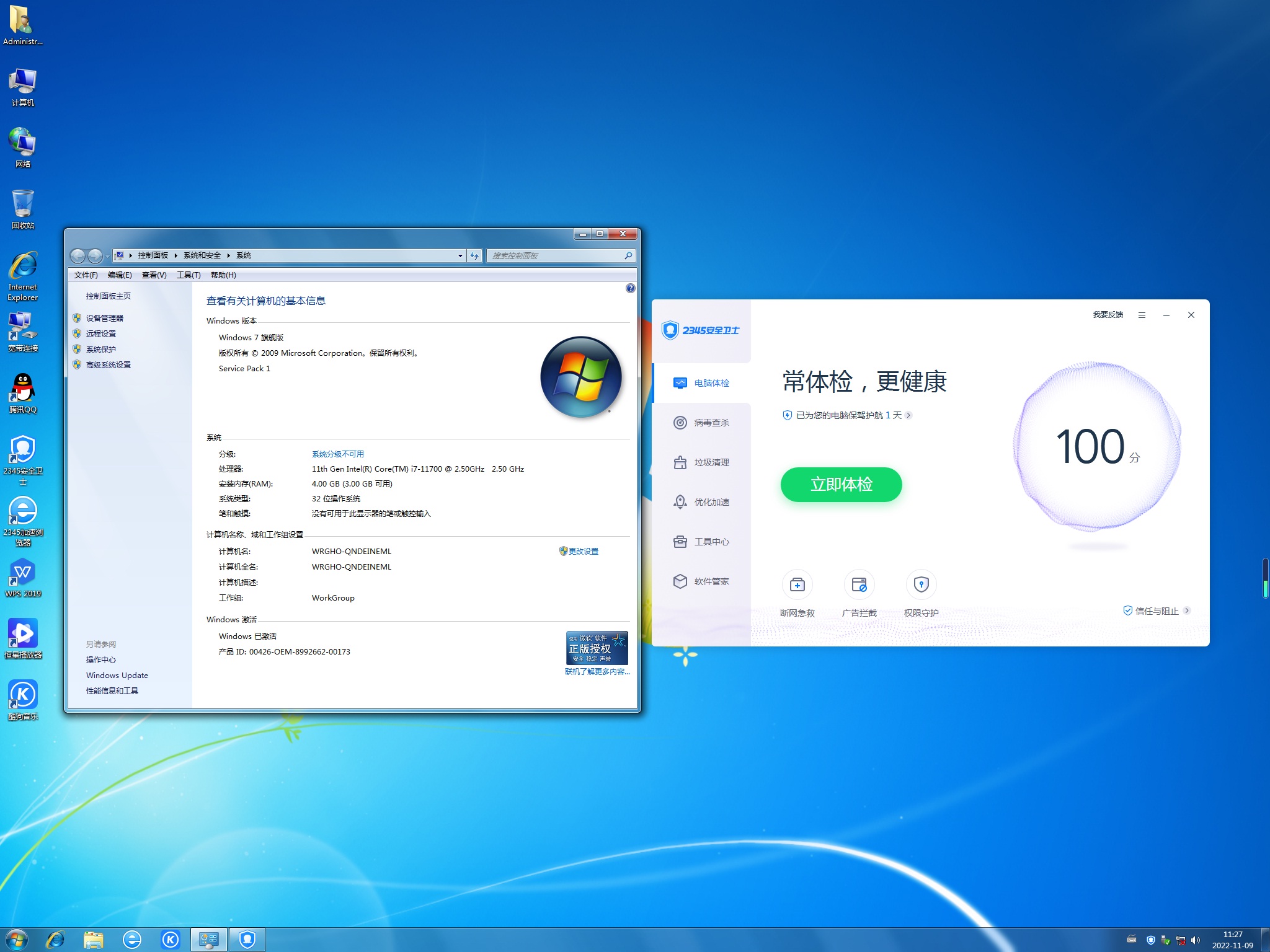Launch Internet Explorer from the desktop
This screenshot has width=1270, height=952.
point(23,276)
